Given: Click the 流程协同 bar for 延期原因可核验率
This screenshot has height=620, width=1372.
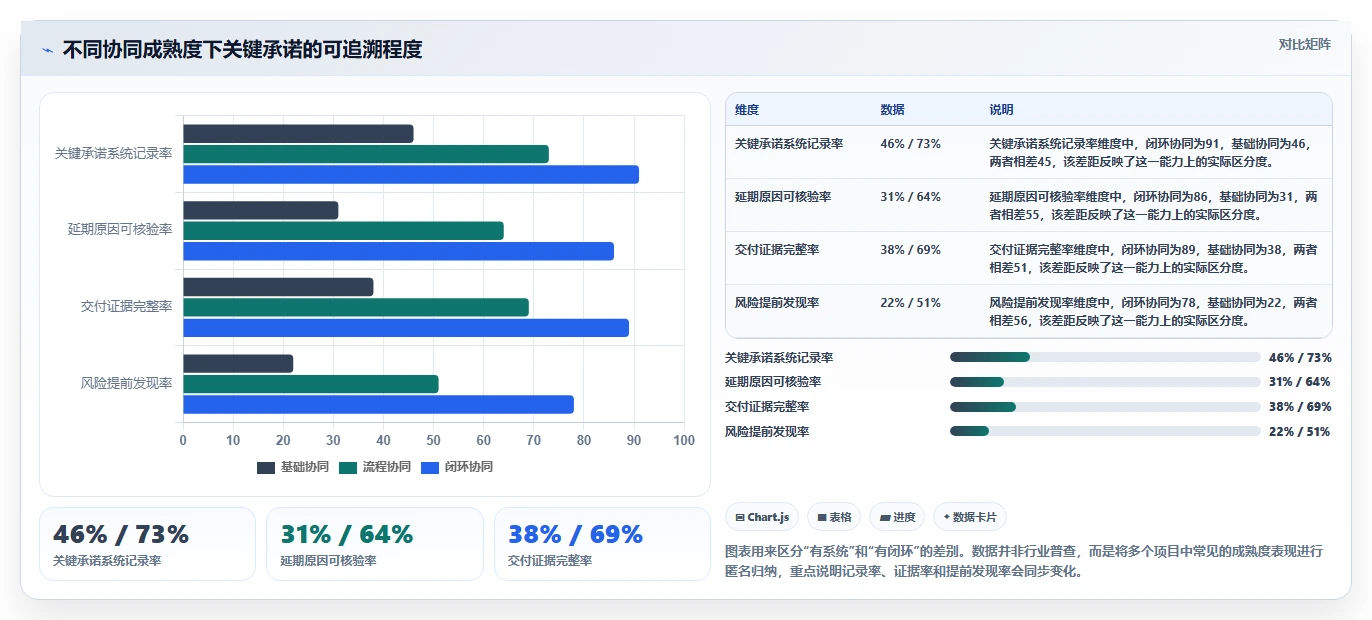Looking at the screenshot, I should coord(343,231).
